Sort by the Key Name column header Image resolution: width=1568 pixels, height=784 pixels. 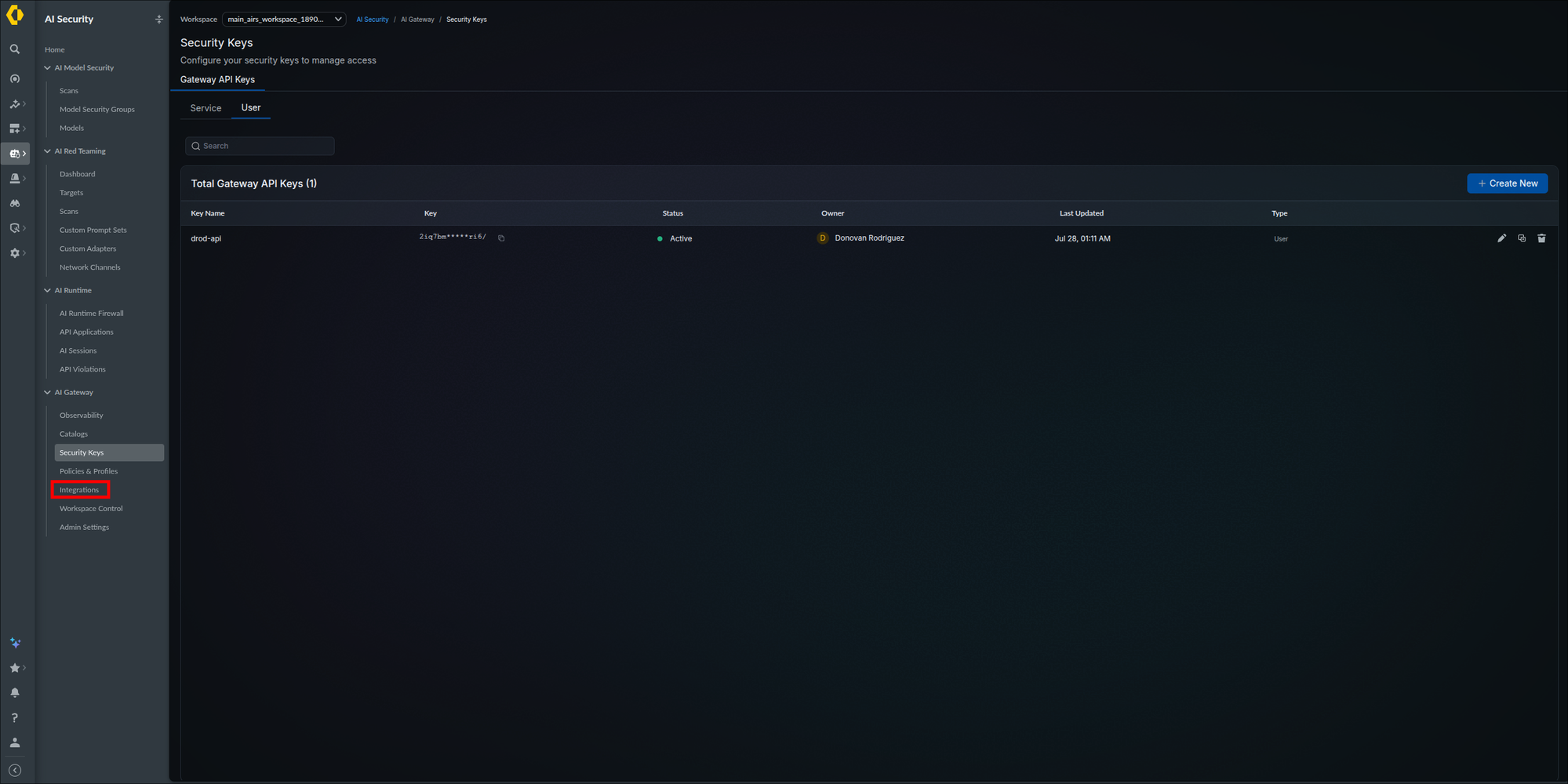208,213
